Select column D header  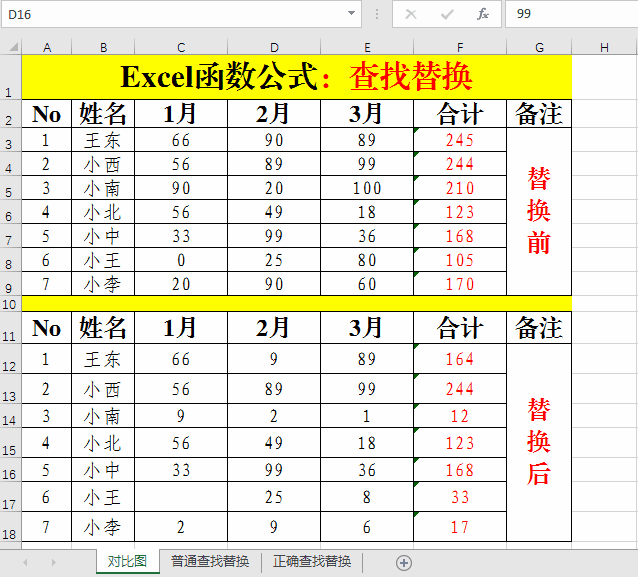click(x=274, y=47)
